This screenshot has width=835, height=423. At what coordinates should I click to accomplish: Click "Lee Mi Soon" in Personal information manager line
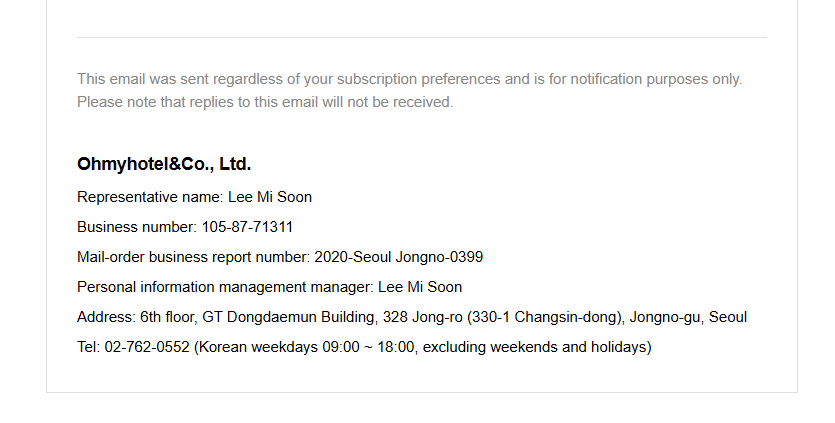[420, 287]
